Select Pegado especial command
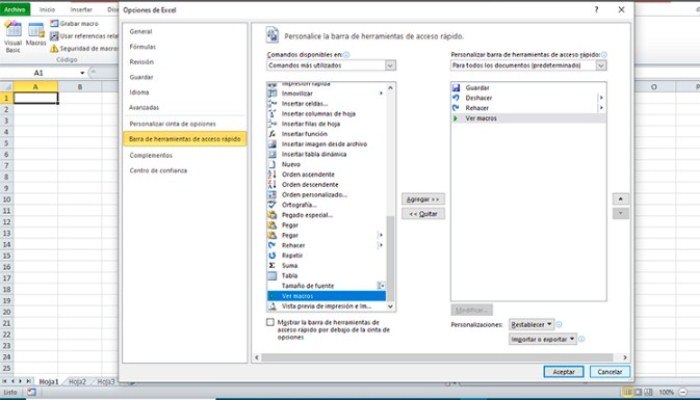700x400 pixels. click(326, 215)
